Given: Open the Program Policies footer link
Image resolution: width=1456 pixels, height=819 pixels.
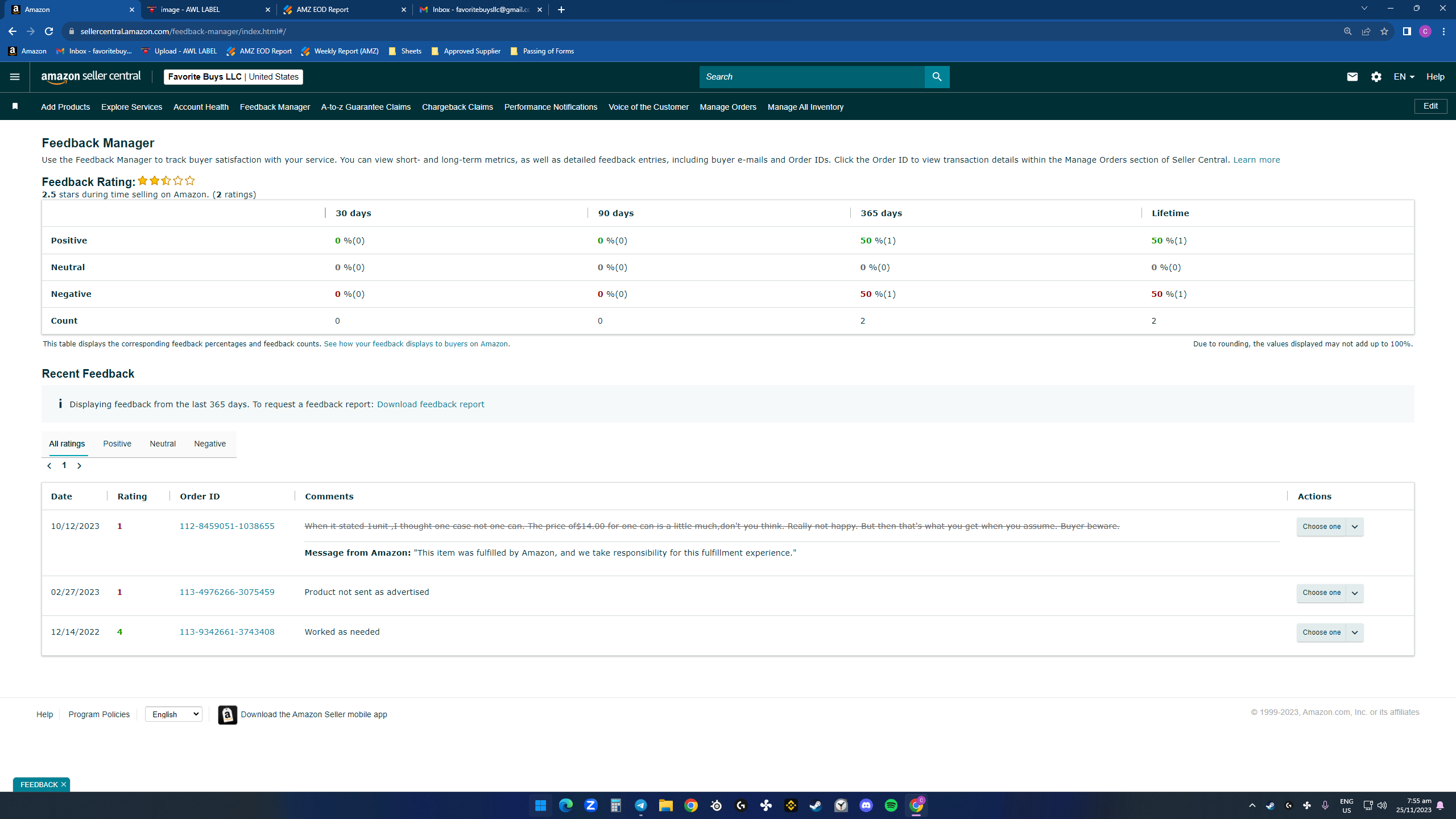Looking at the screenshot, I should [x=99, y=714].
